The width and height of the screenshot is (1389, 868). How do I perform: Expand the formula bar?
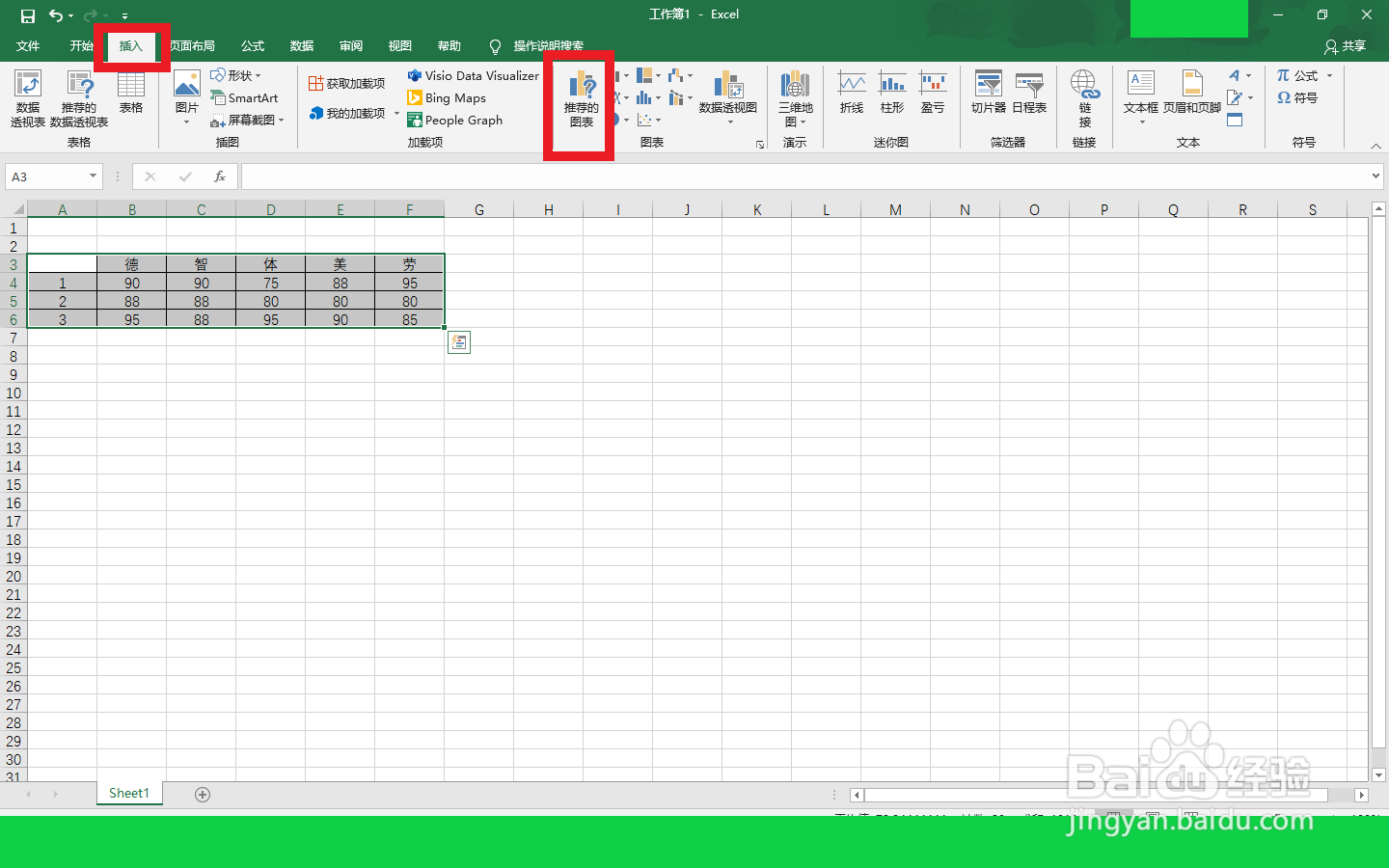pyautogui.click(x=1375, y=176)
